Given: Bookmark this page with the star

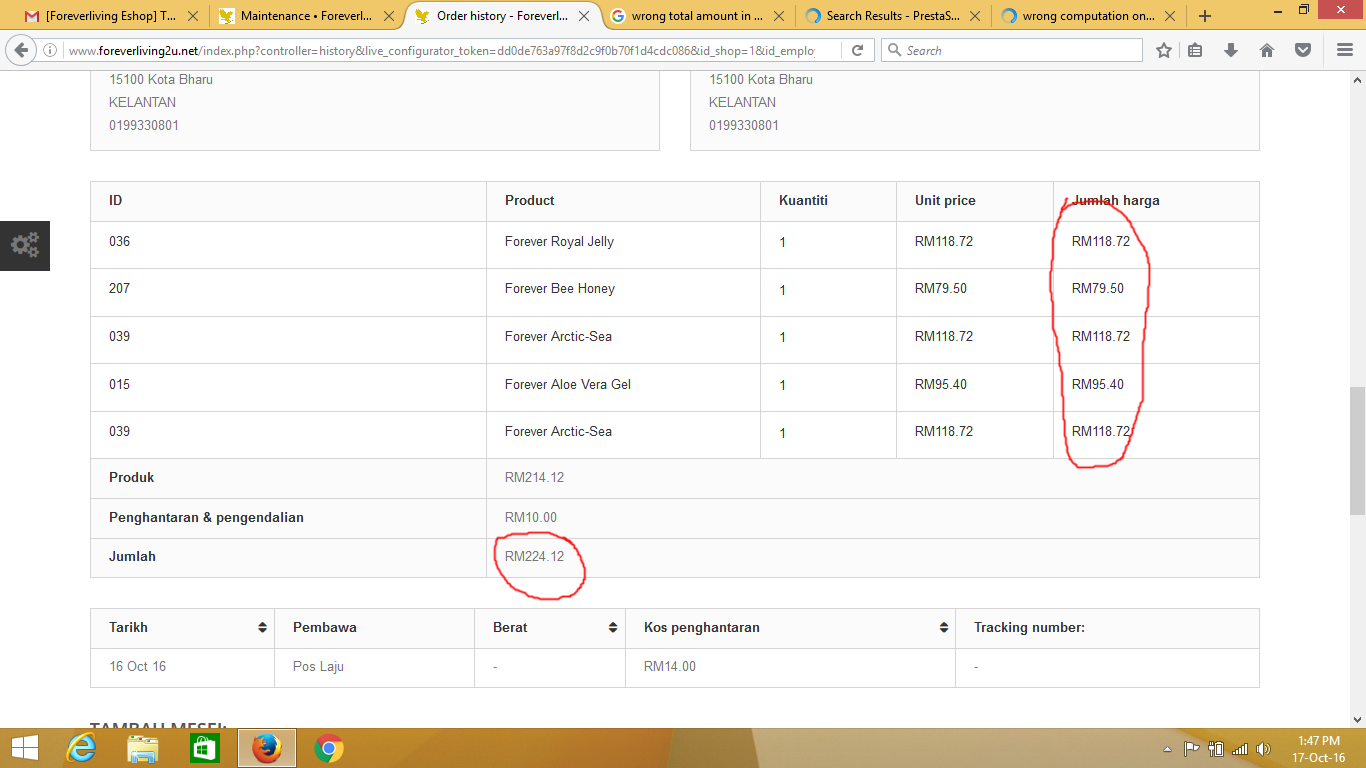Looking at the screenshot, I should click(1164, 50).
